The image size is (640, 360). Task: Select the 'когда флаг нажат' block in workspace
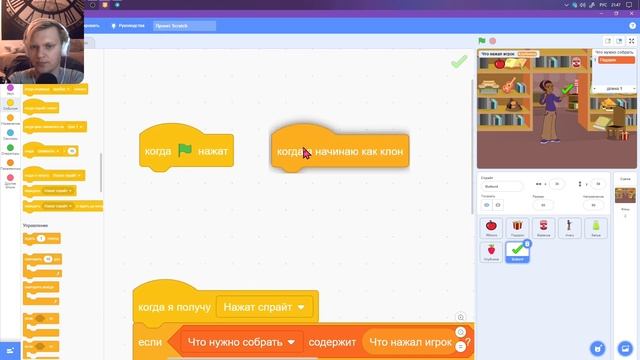[x=186, y=148]
